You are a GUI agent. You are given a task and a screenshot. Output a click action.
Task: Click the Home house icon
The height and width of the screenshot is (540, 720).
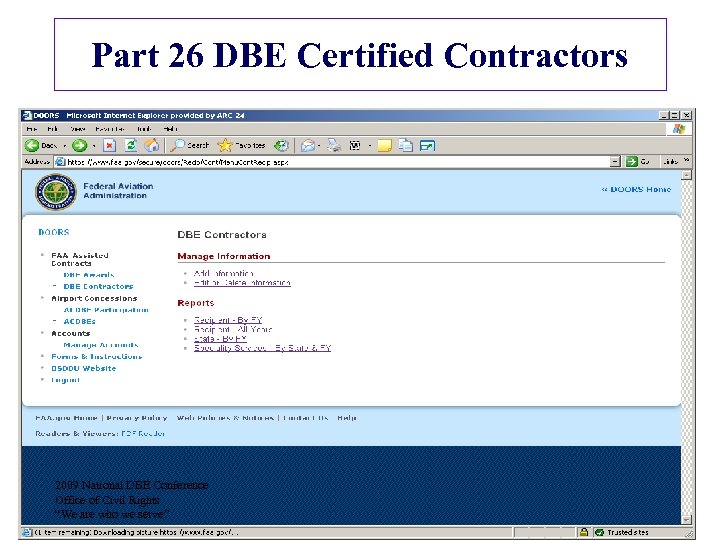152,146
